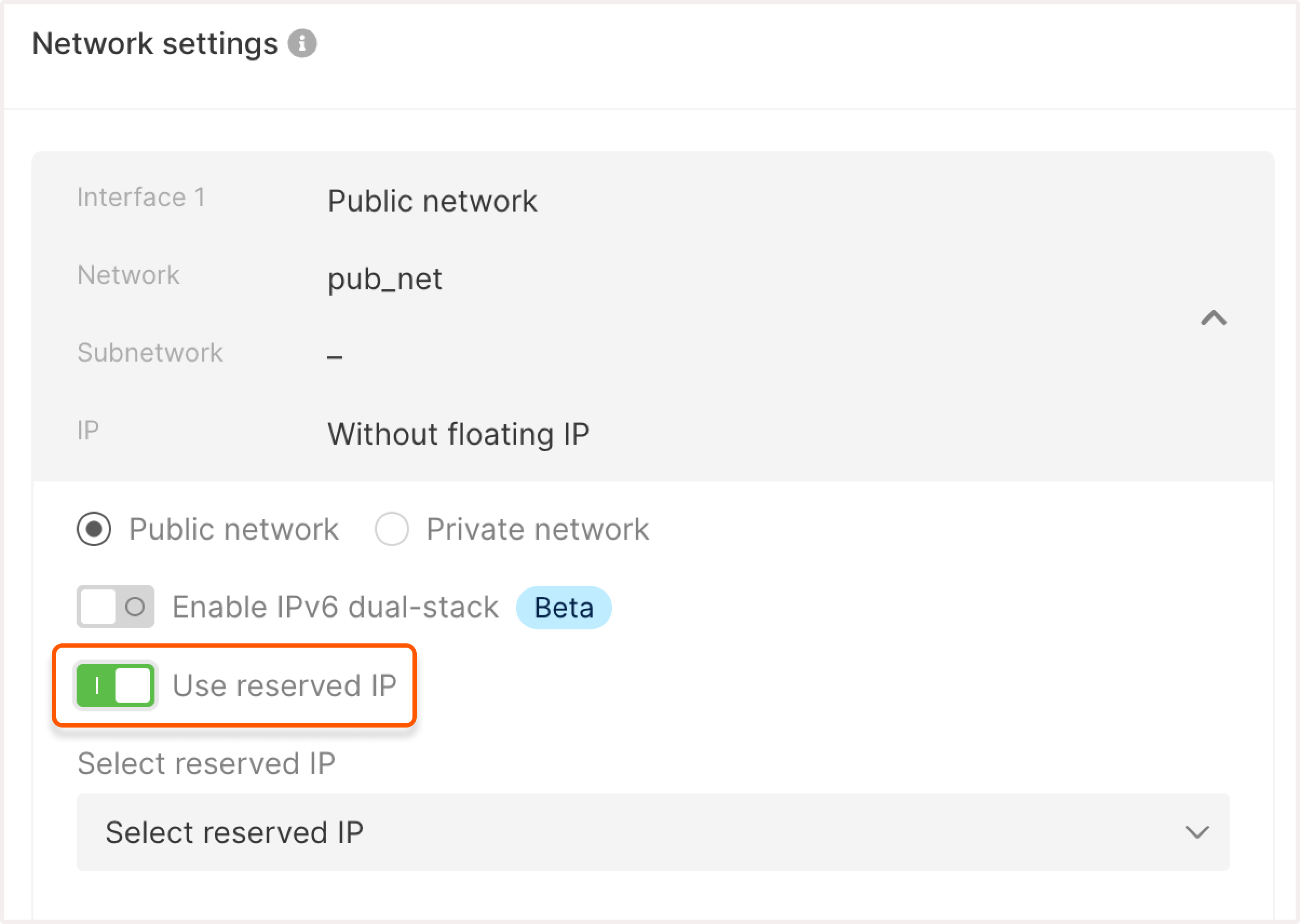Image resolution: width=1300 pixels, height=924 pixels.
Task: Click the Without floating IP value
Action: (x=459, y=433)
